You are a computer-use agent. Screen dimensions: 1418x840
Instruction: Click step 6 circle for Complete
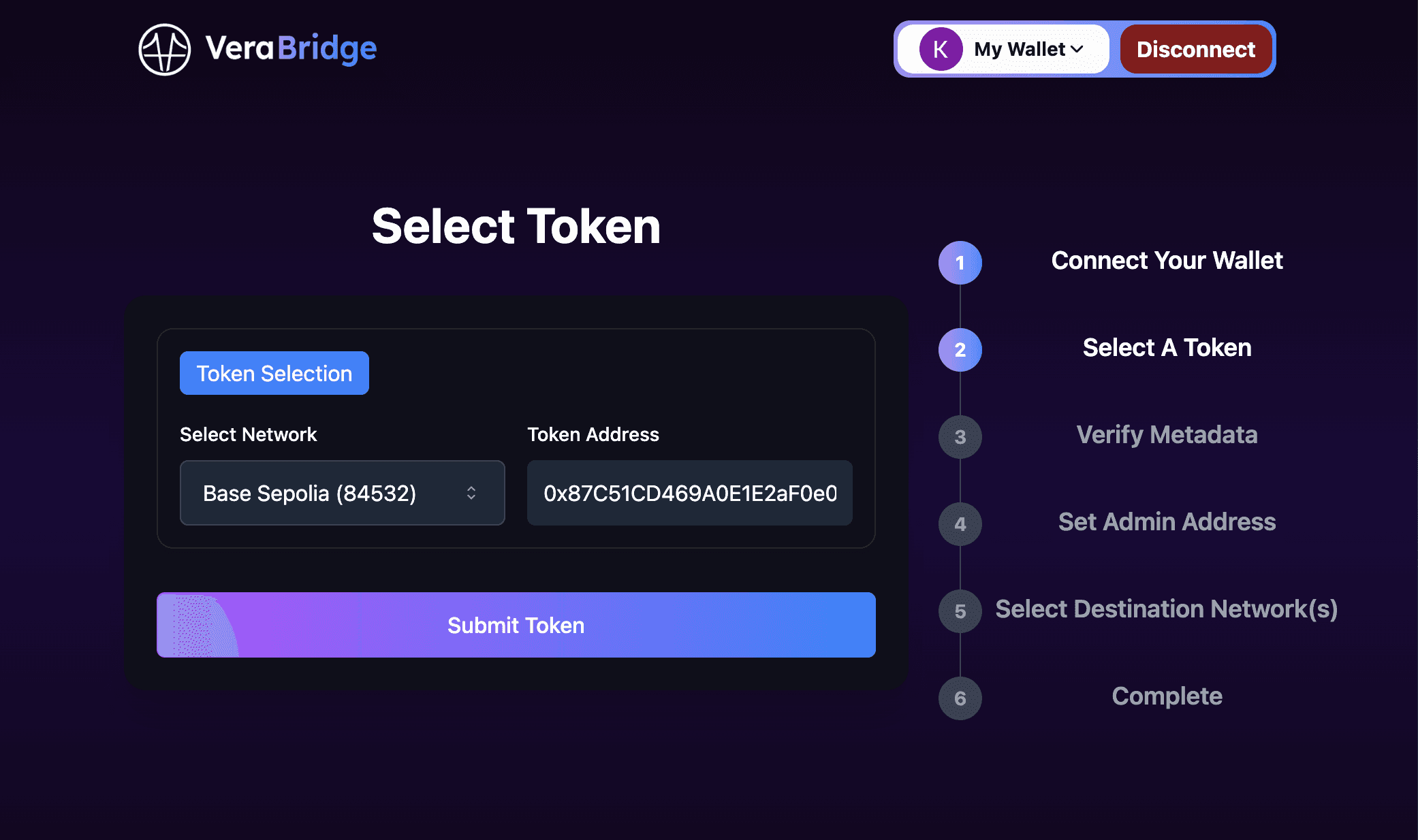point(960,698)
